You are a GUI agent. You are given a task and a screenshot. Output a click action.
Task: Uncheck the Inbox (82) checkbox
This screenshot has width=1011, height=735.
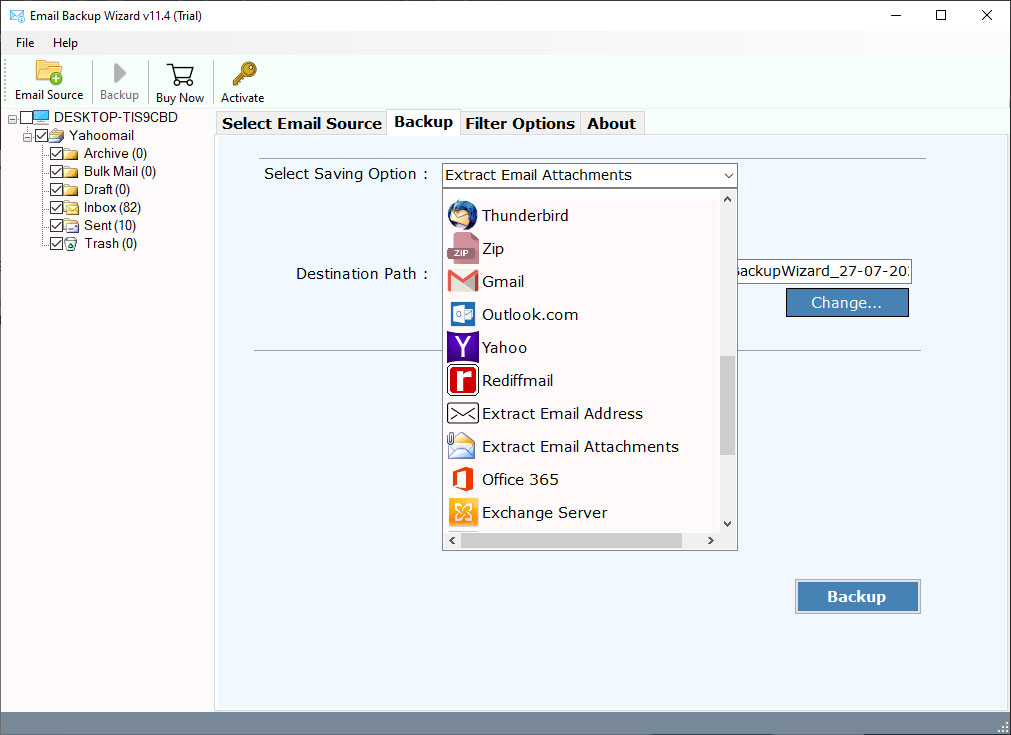click(57, 208)
